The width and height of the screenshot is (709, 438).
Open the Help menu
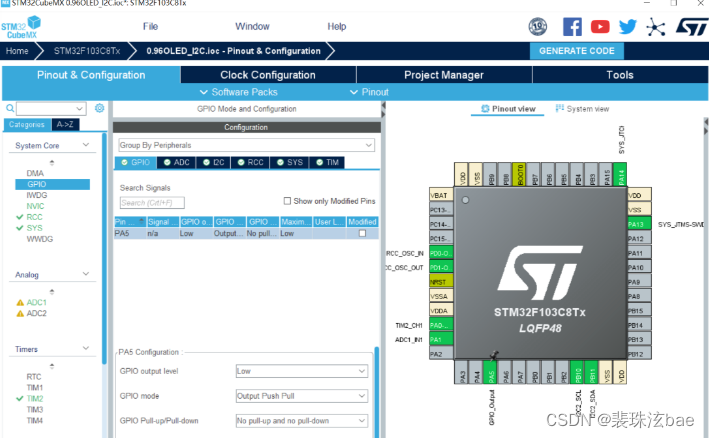pyautogui.click(x=337, y=26)
